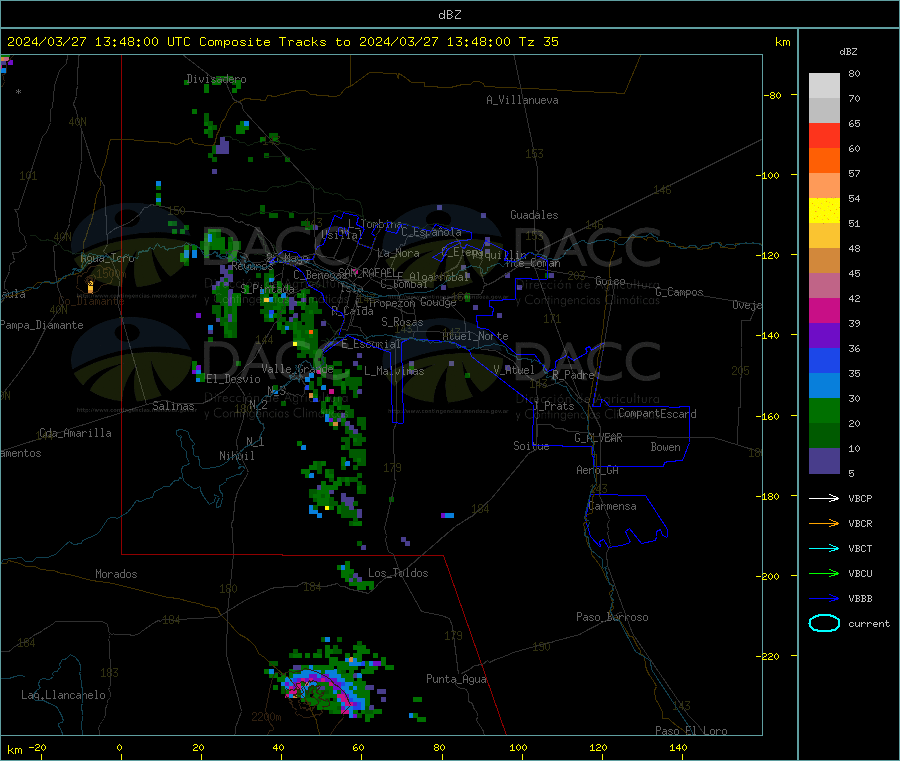Viewport: 900px width, 761px height.
Task: Click the dBZ title at top
Action: point(449,15)
